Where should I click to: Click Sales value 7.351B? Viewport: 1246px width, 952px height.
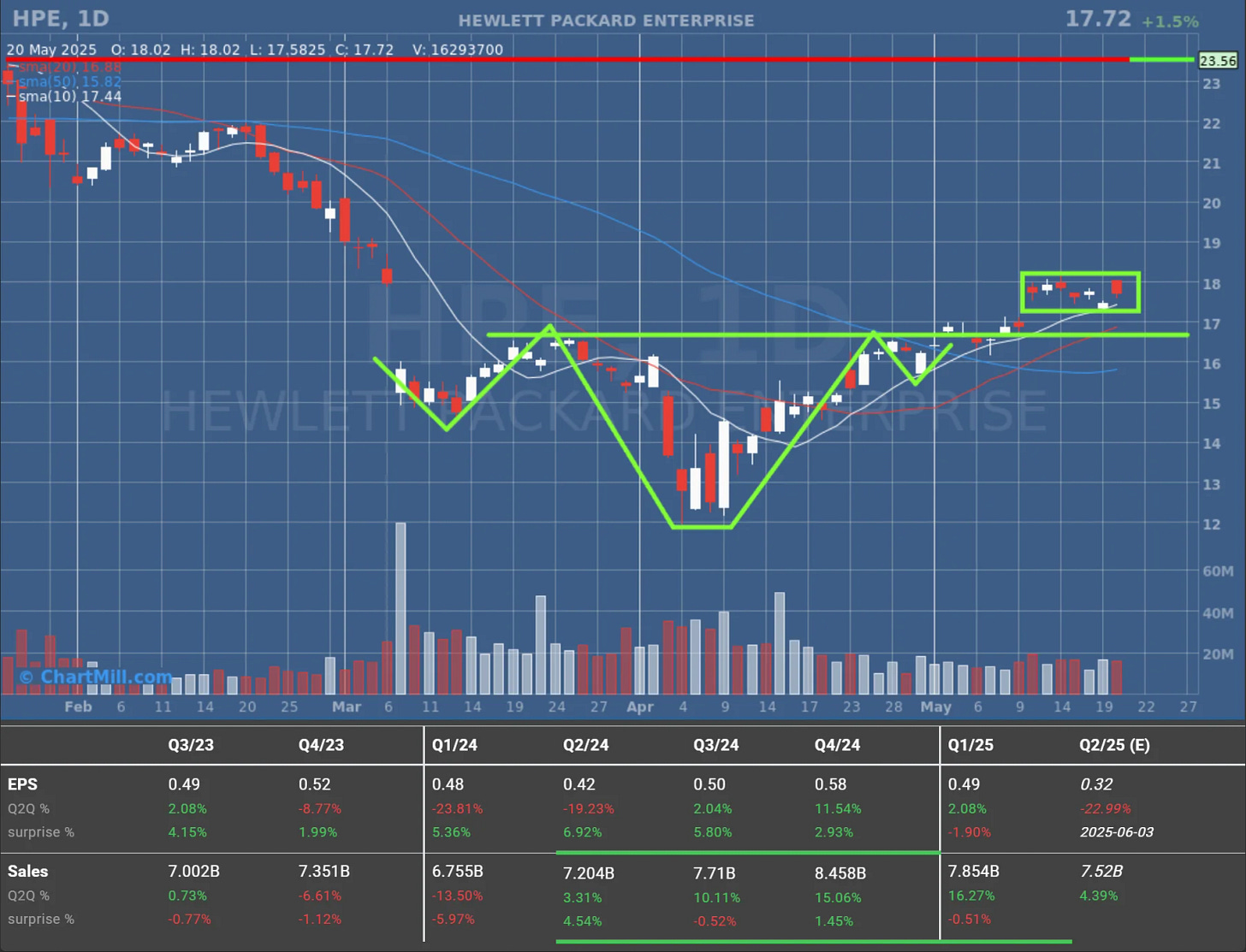coord(323,872)
